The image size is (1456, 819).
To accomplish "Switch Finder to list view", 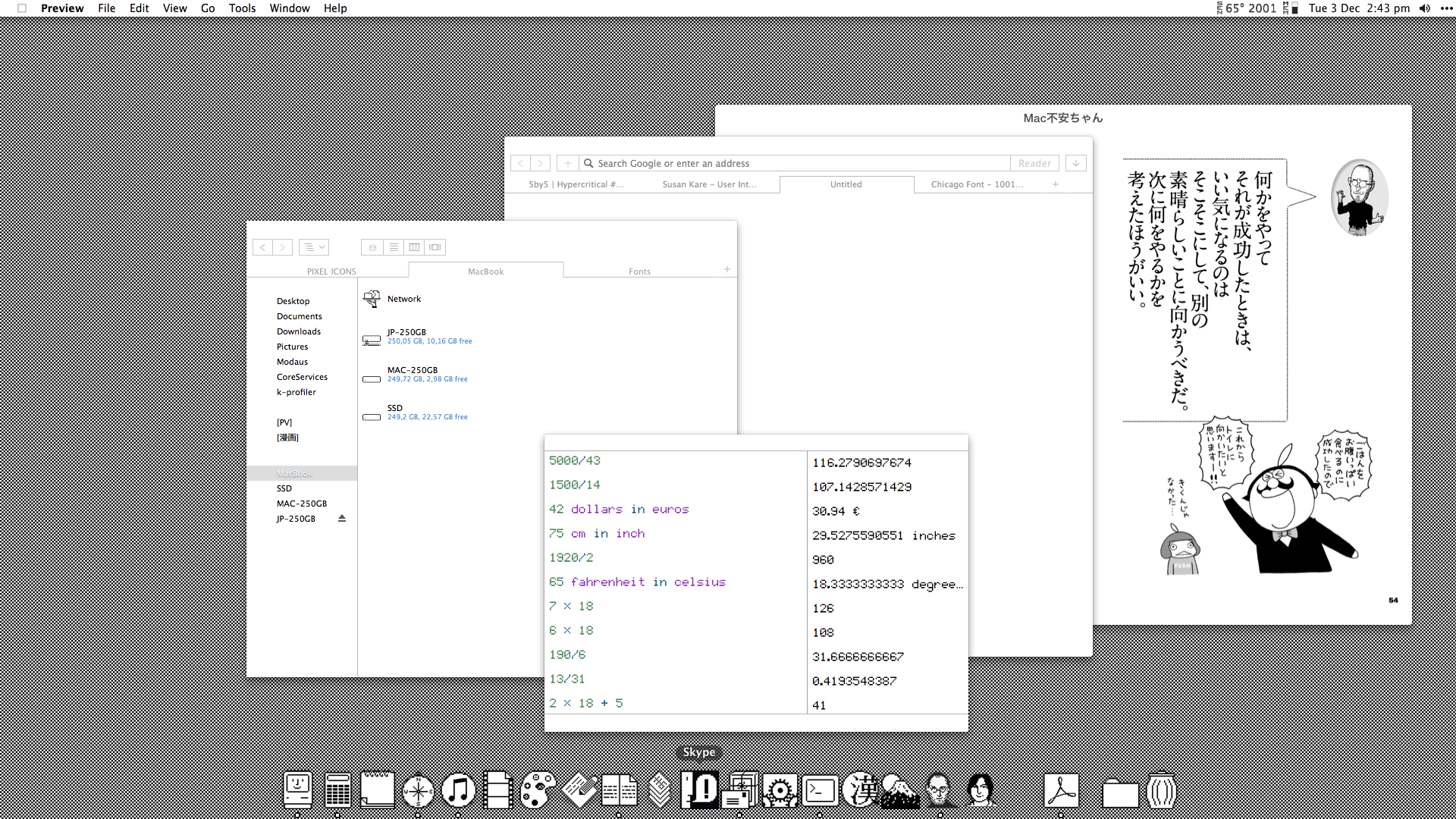I will coord(394,247).
